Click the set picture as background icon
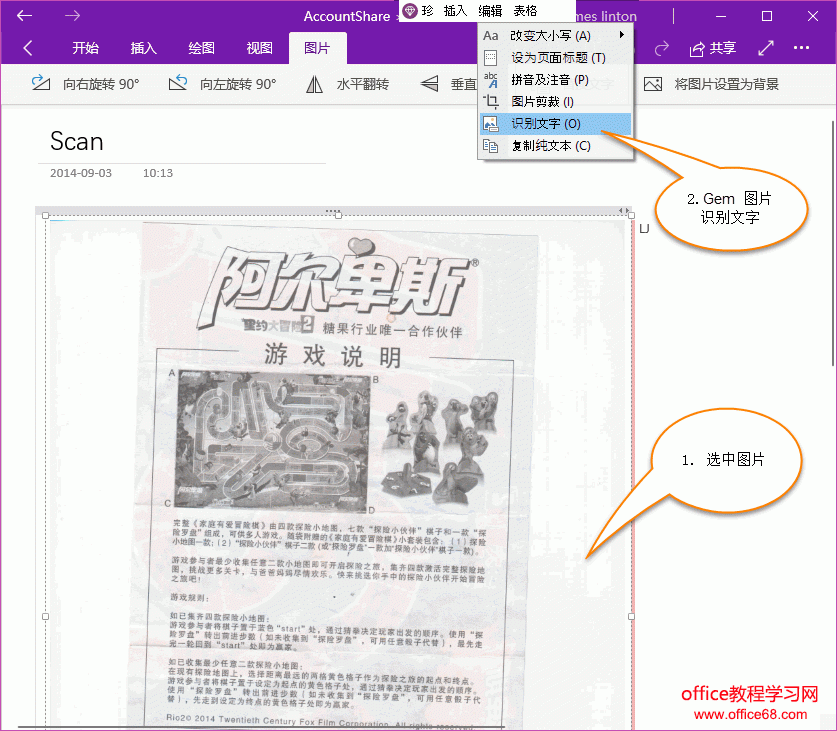The width and height of the screenshot is (837, 731). (x=653, y=84)
